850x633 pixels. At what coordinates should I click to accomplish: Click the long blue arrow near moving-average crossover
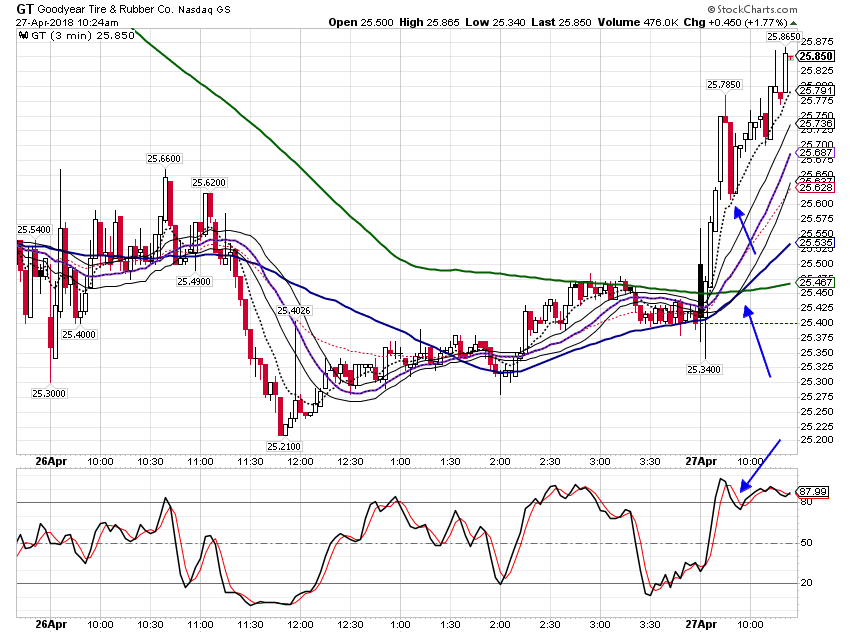click(756, 341)
